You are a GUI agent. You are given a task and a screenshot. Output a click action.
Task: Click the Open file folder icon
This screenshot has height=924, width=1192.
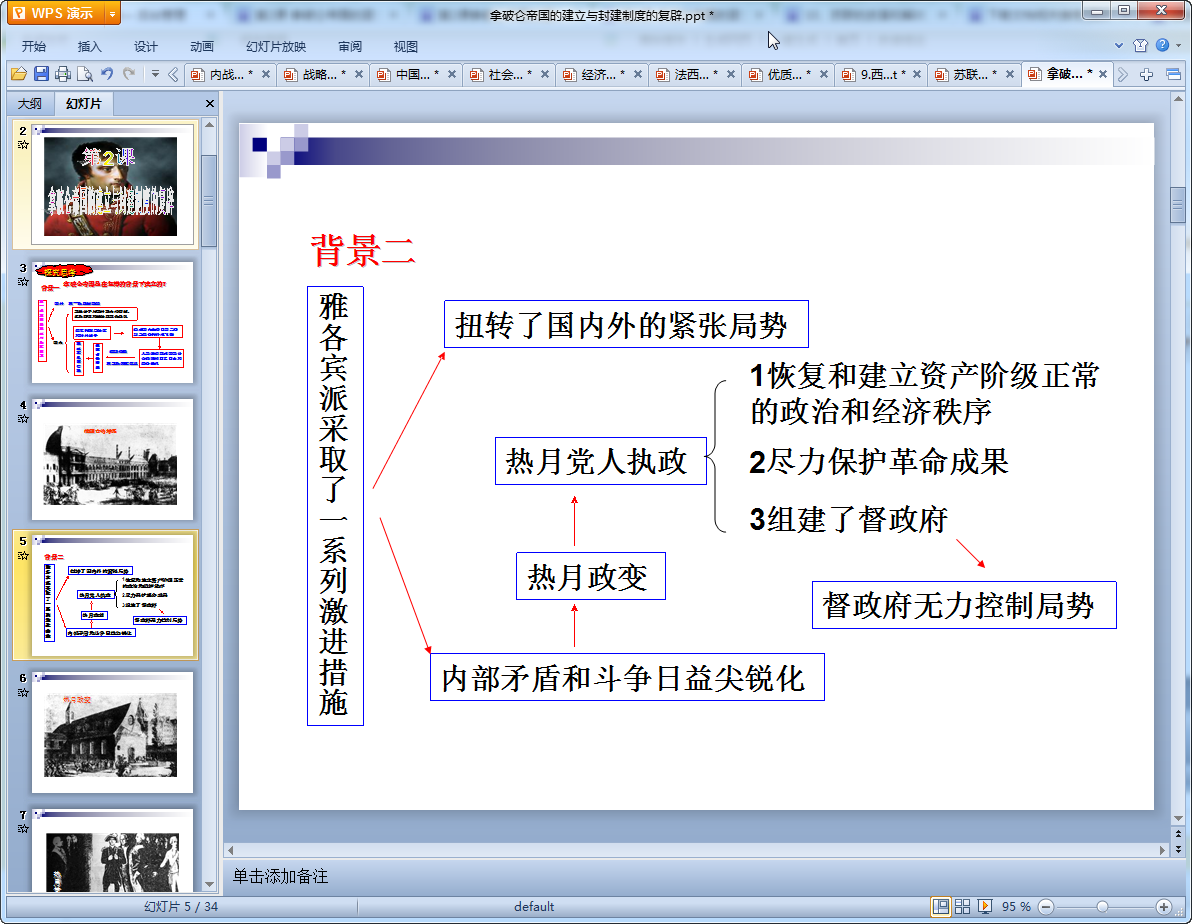tap(19, 74)
